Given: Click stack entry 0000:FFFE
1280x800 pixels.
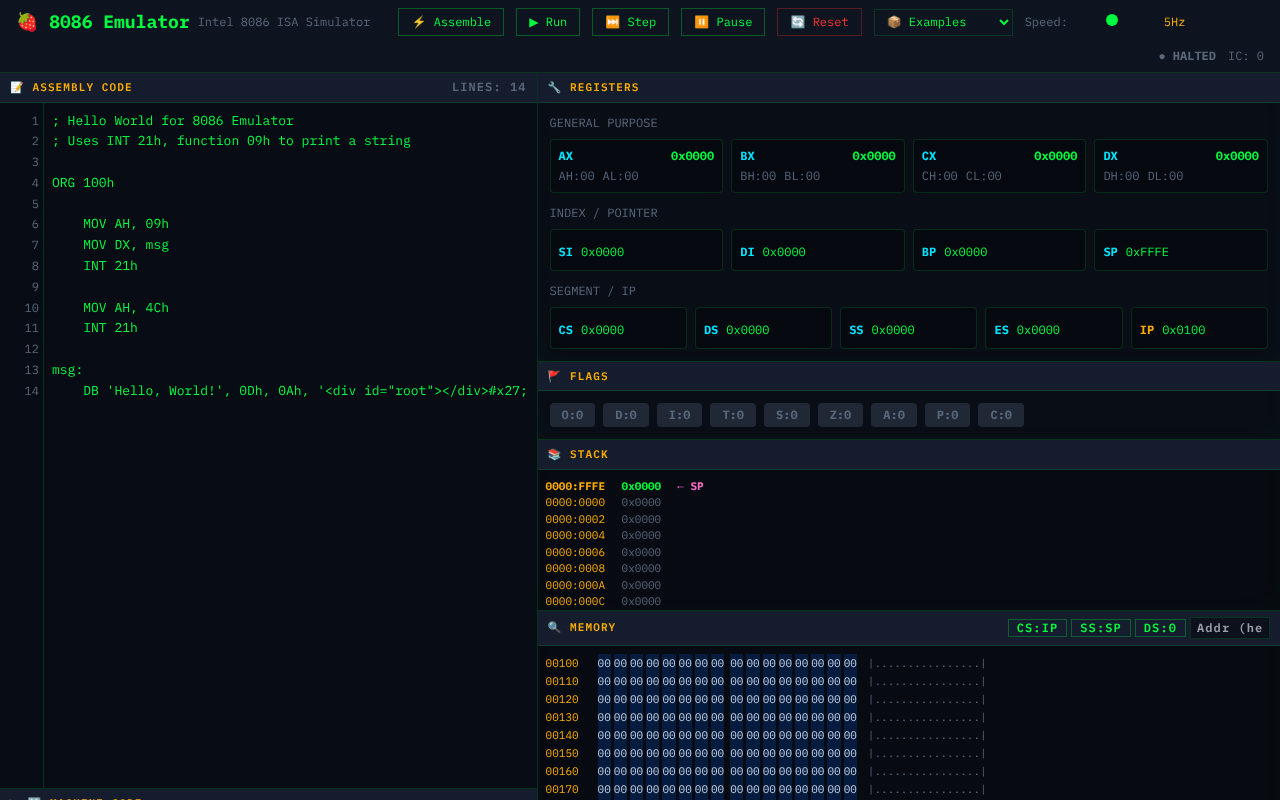Looking at the screenshot, I should click(x=575, y=486).
